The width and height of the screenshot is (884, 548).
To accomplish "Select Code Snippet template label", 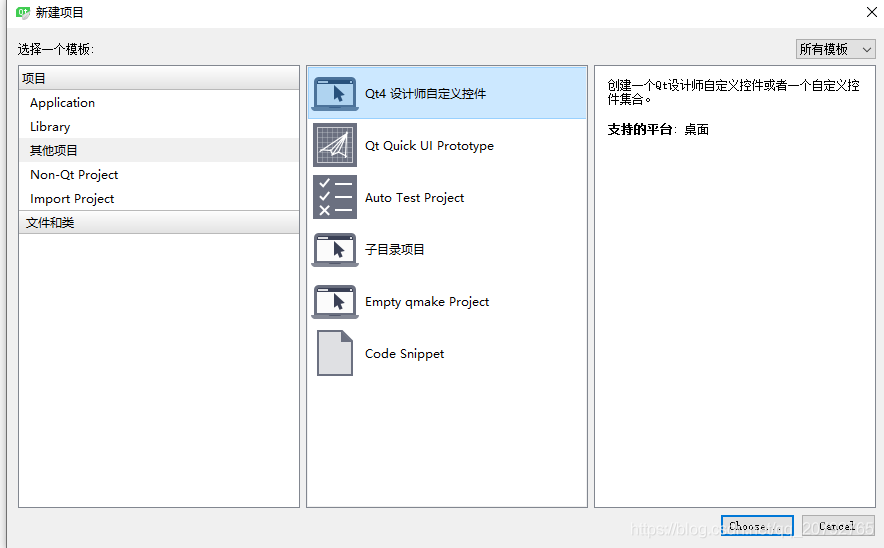I will click(404, 353).
